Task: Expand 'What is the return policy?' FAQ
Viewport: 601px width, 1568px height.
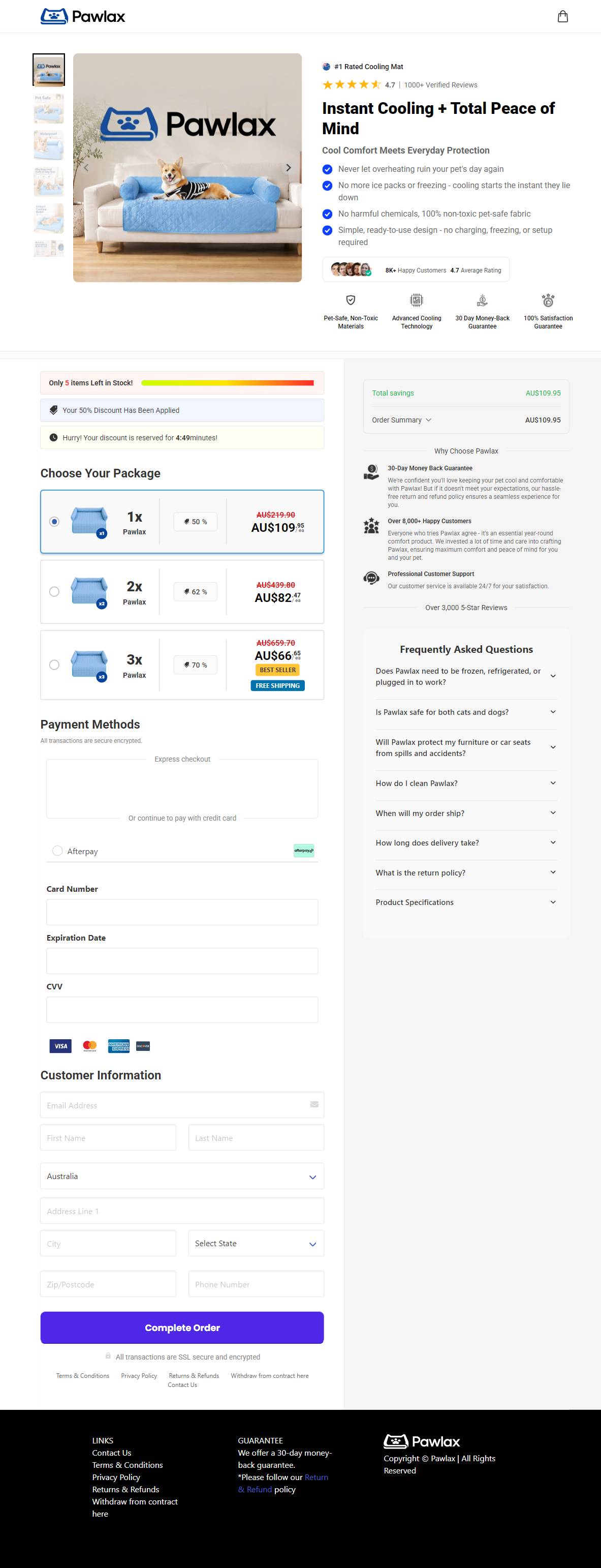Action: click(x=466, y=873)
